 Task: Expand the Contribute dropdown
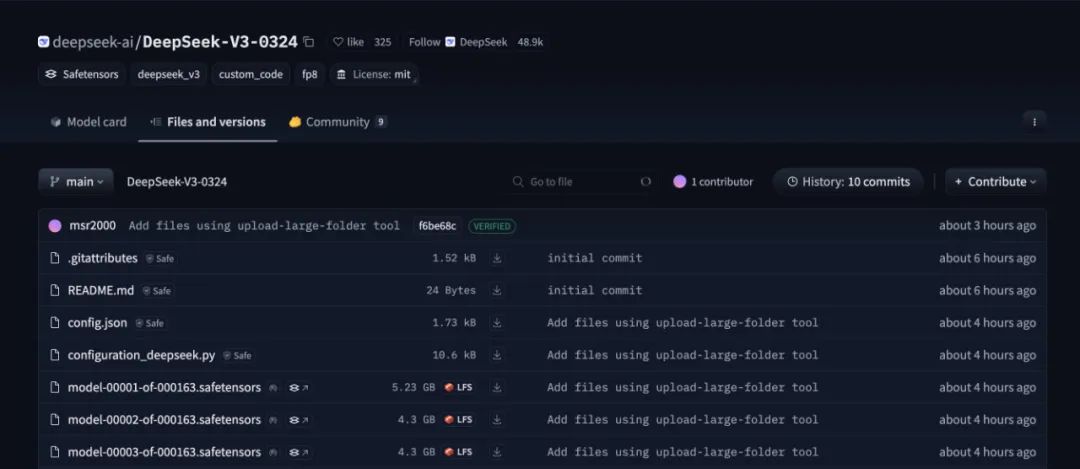click(x=995, y=182)
